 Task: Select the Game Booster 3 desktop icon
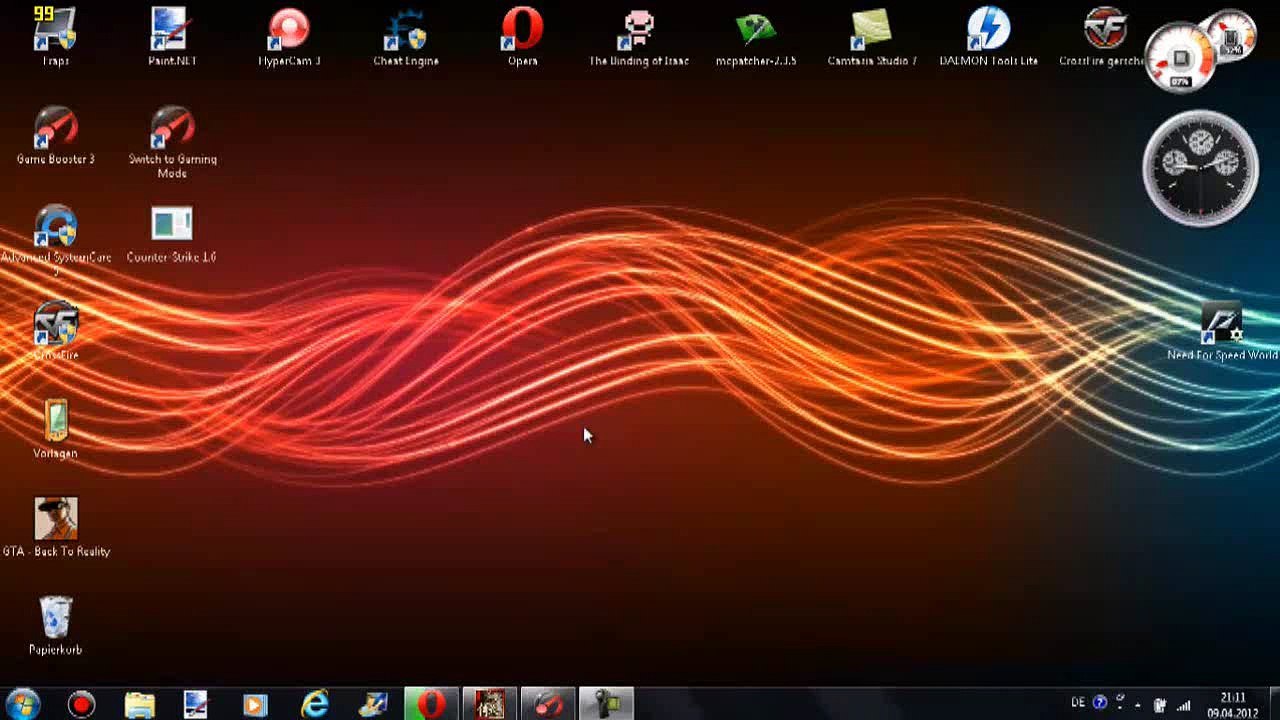coord(55,135)
